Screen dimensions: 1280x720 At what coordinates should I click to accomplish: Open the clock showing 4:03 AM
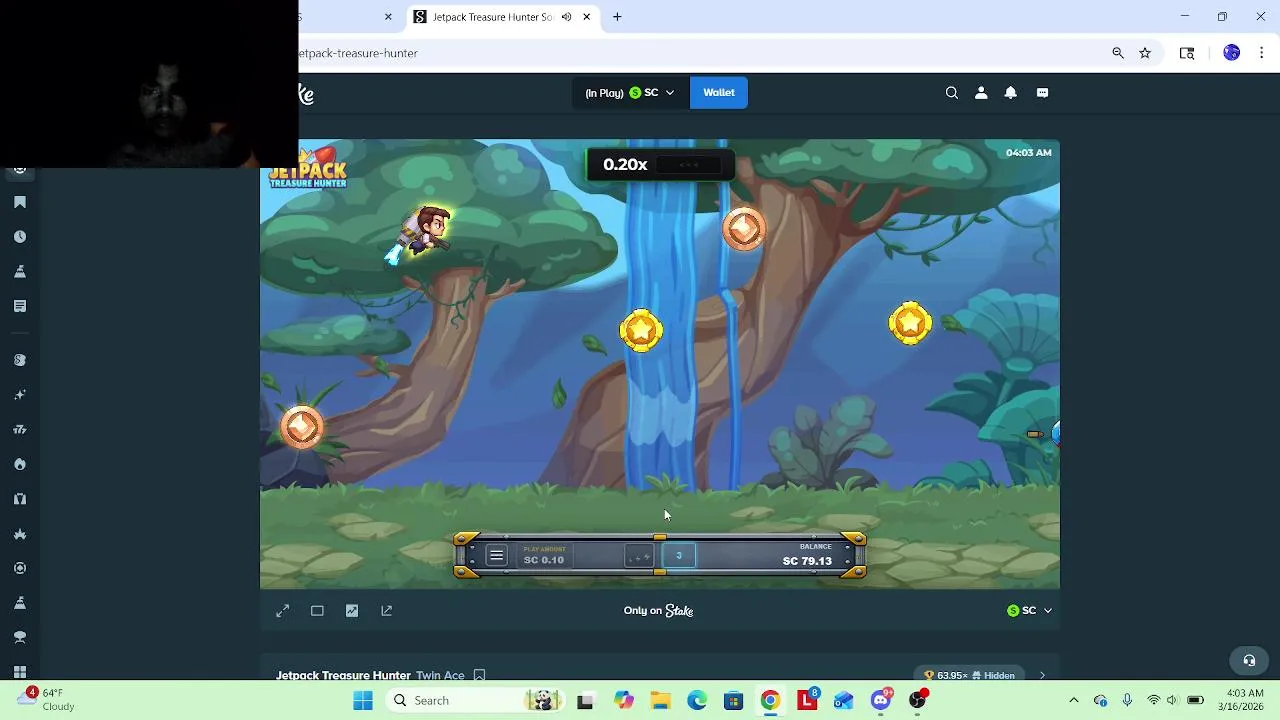[1244, 700]
